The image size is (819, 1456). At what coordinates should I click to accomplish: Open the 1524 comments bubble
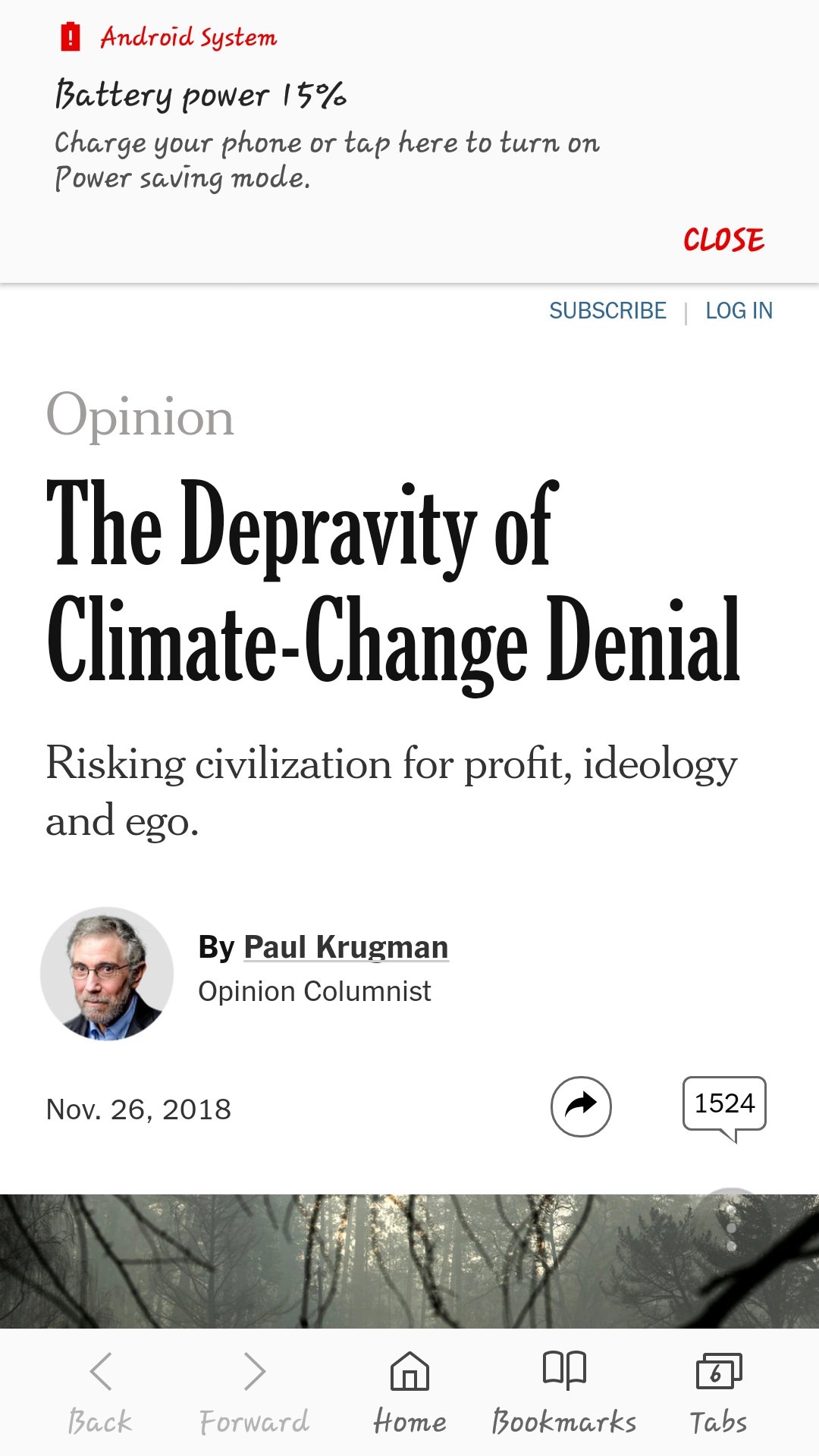coord(724,1104)
